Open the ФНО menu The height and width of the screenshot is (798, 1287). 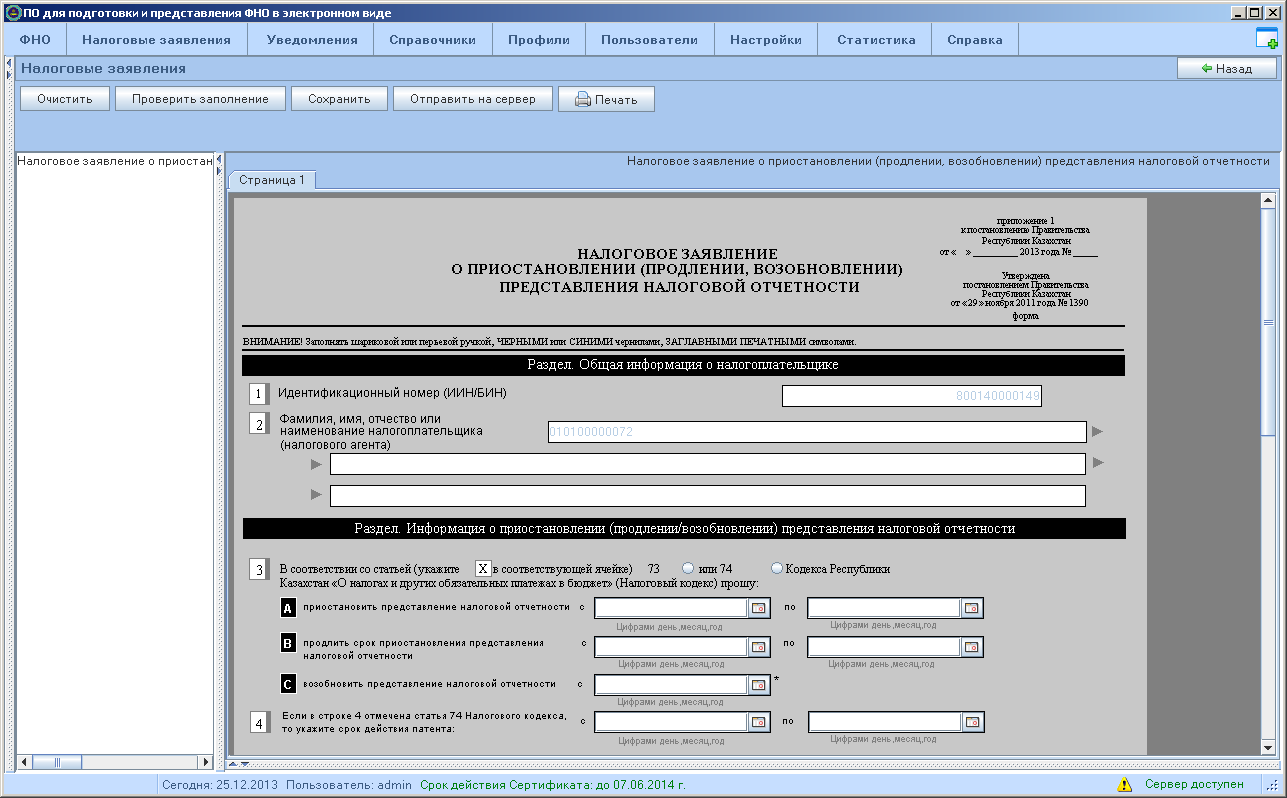[35, 40]
